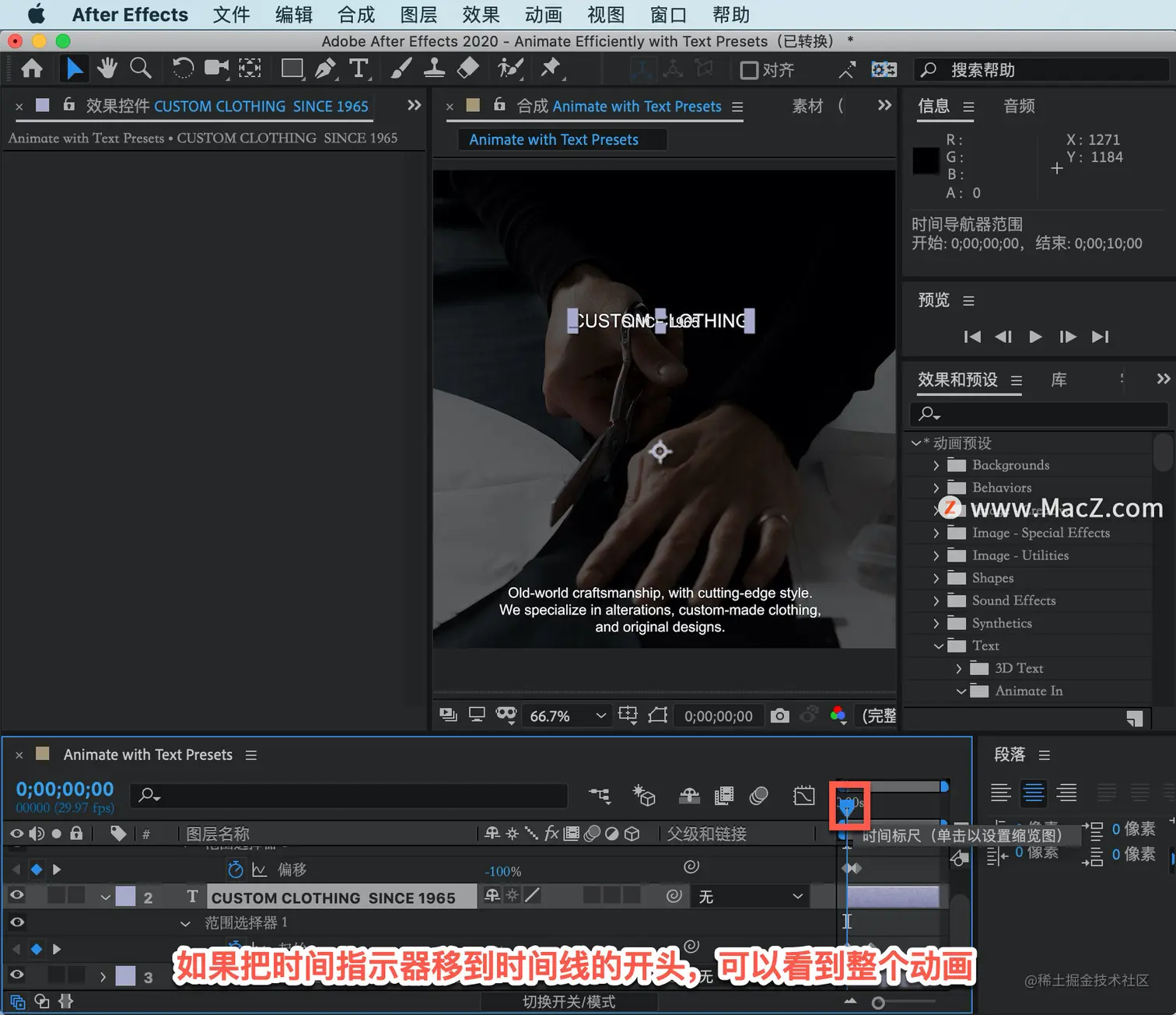Collapse layer 2 properties twirl arrow
The width and height of the screenshot is (1176, 1015).
(105, 897)
